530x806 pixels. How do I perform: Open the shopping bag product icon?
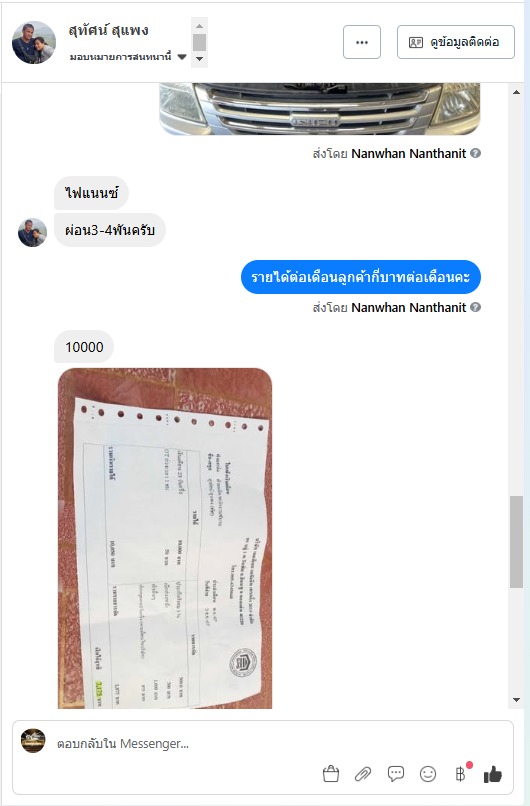pos(331,774)
